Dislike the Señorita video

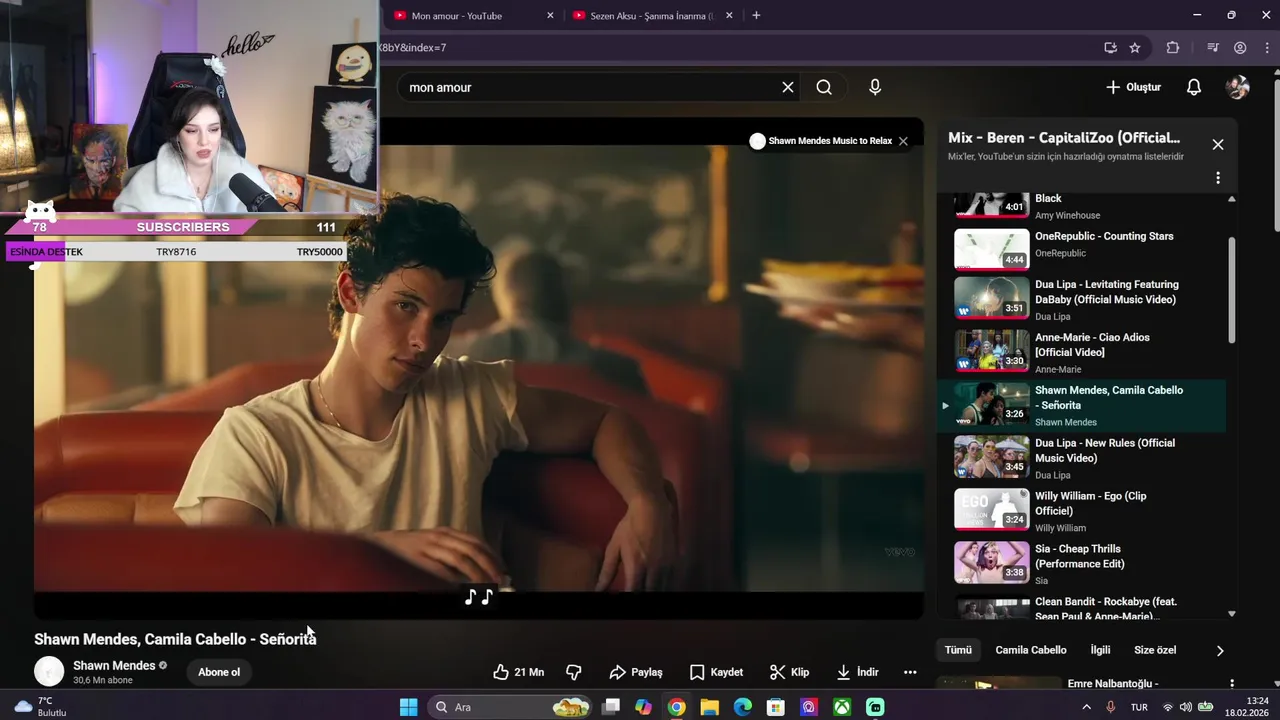point(574,672)
